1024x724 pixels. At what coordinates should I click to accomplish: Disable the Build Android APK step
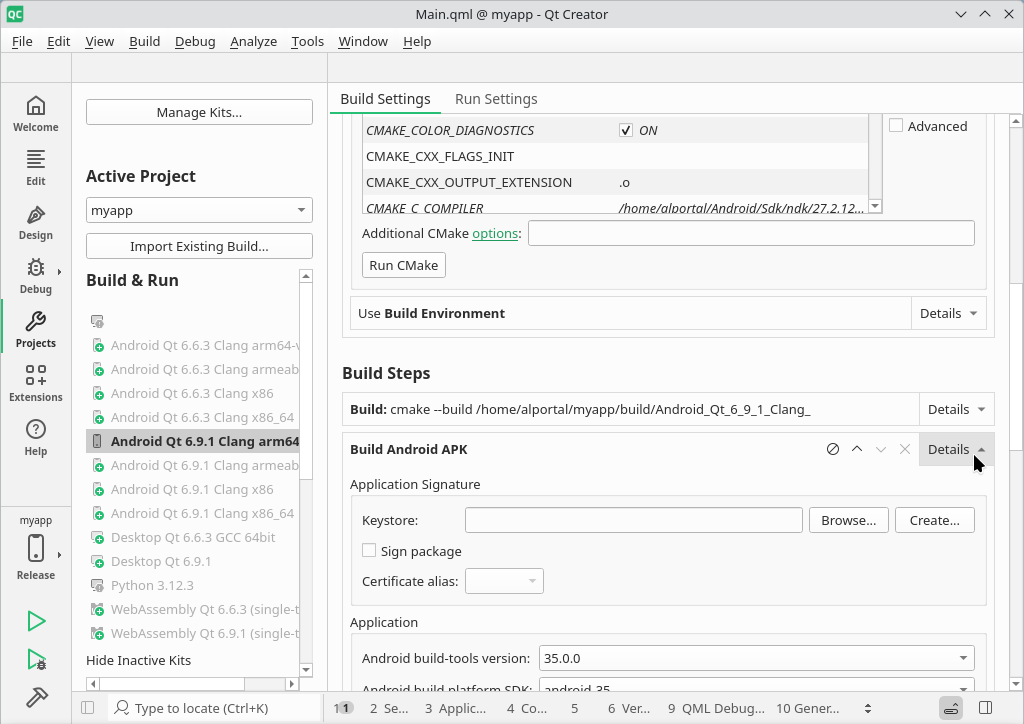pos(833,449)
